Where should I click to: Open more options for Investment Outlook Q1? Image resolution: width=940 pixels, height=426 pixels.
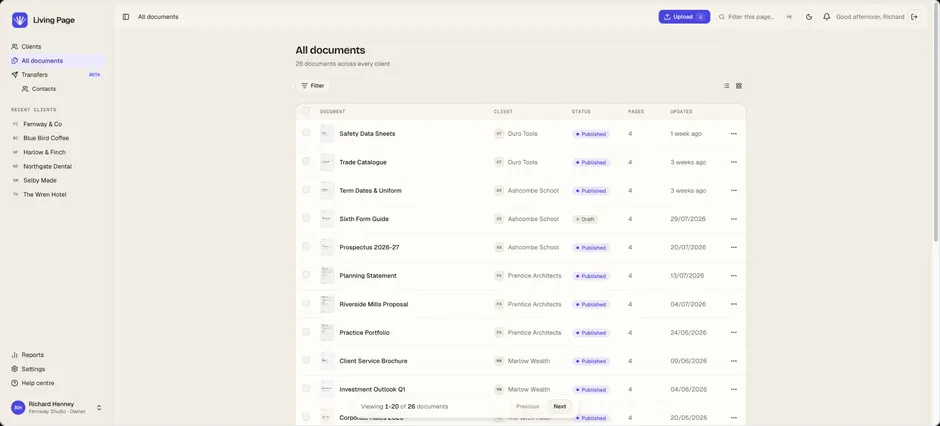click(734, 389)
